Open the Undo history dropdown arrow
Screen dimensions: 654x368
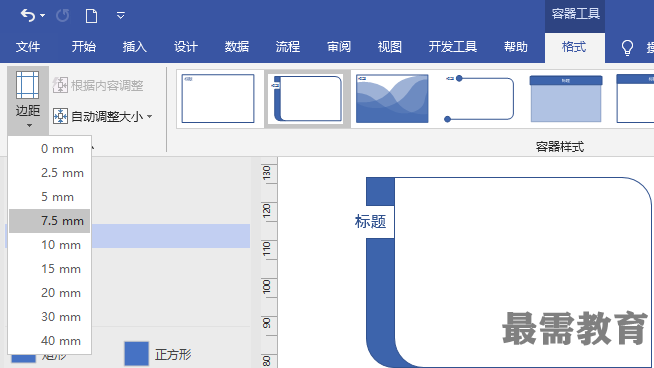point(43,16)
